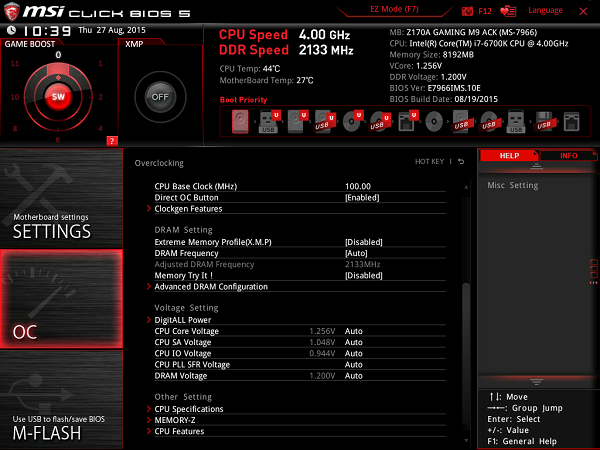The image size is (600, 450).
Task: Click the Overclocking heading
Action: click(159, 163)
